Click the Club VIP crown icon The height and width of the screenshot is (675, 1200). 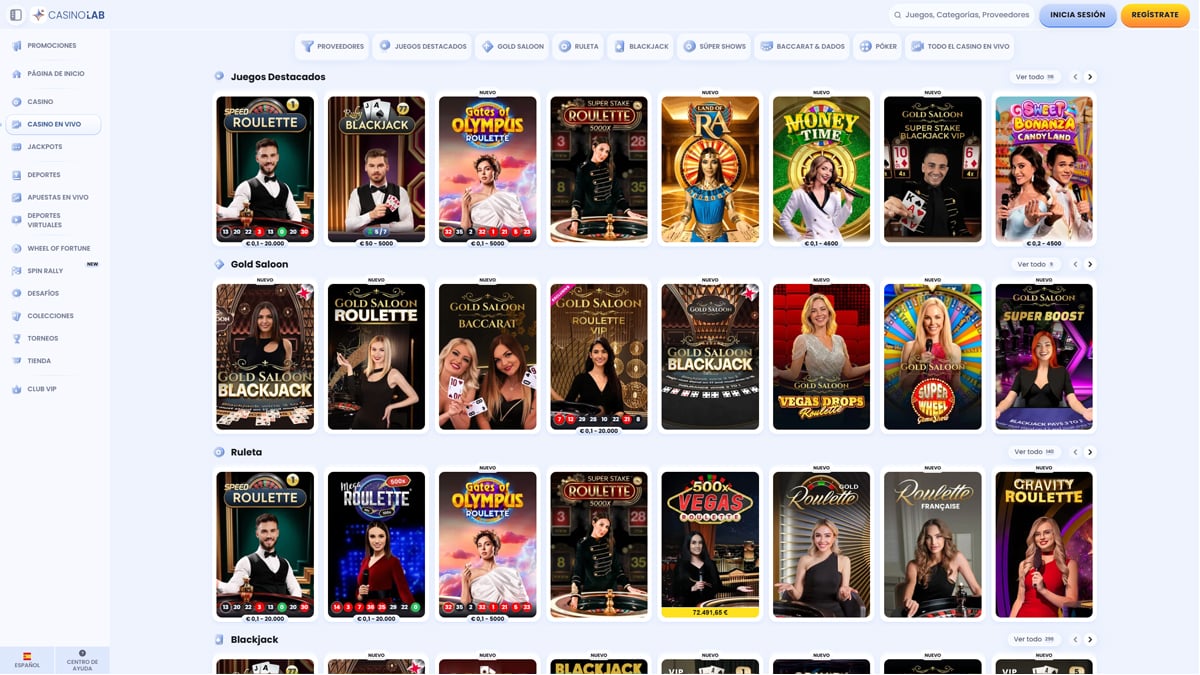tap(17, 389)
